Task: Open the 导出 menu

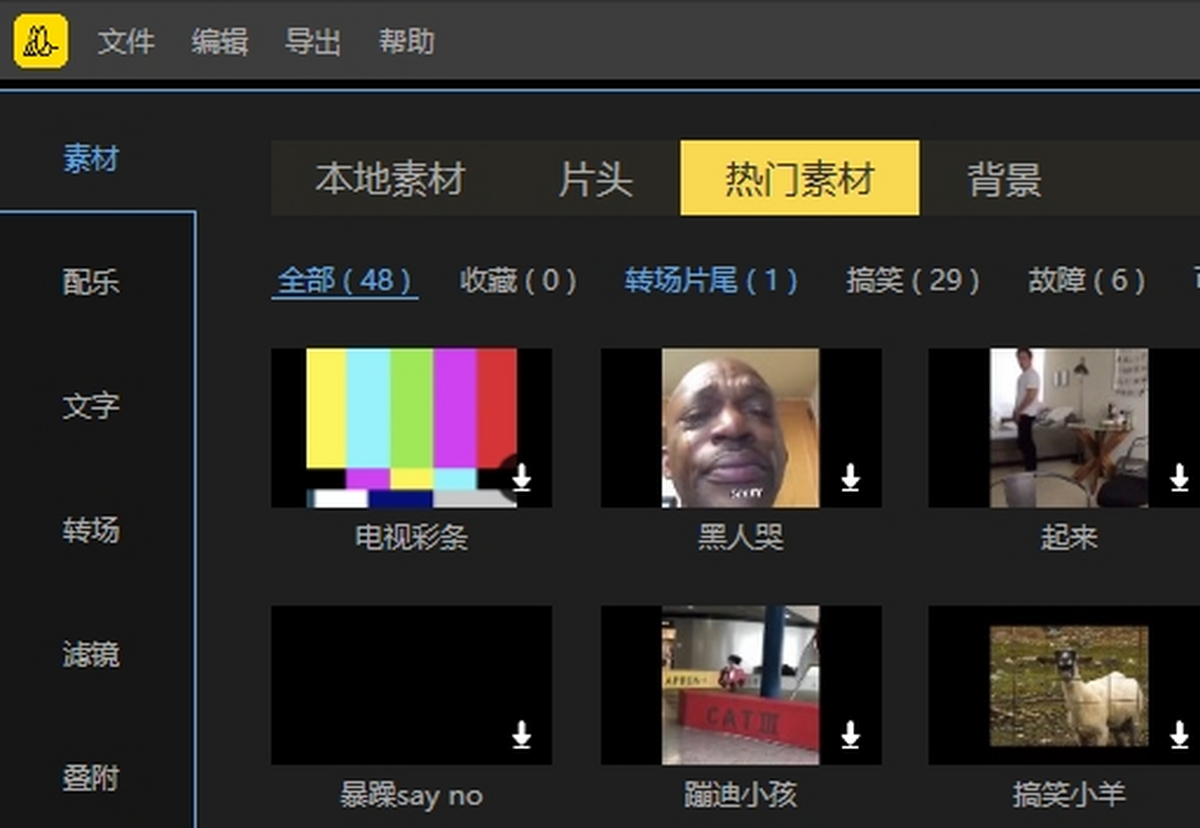Action: click(x=313, y=42)
